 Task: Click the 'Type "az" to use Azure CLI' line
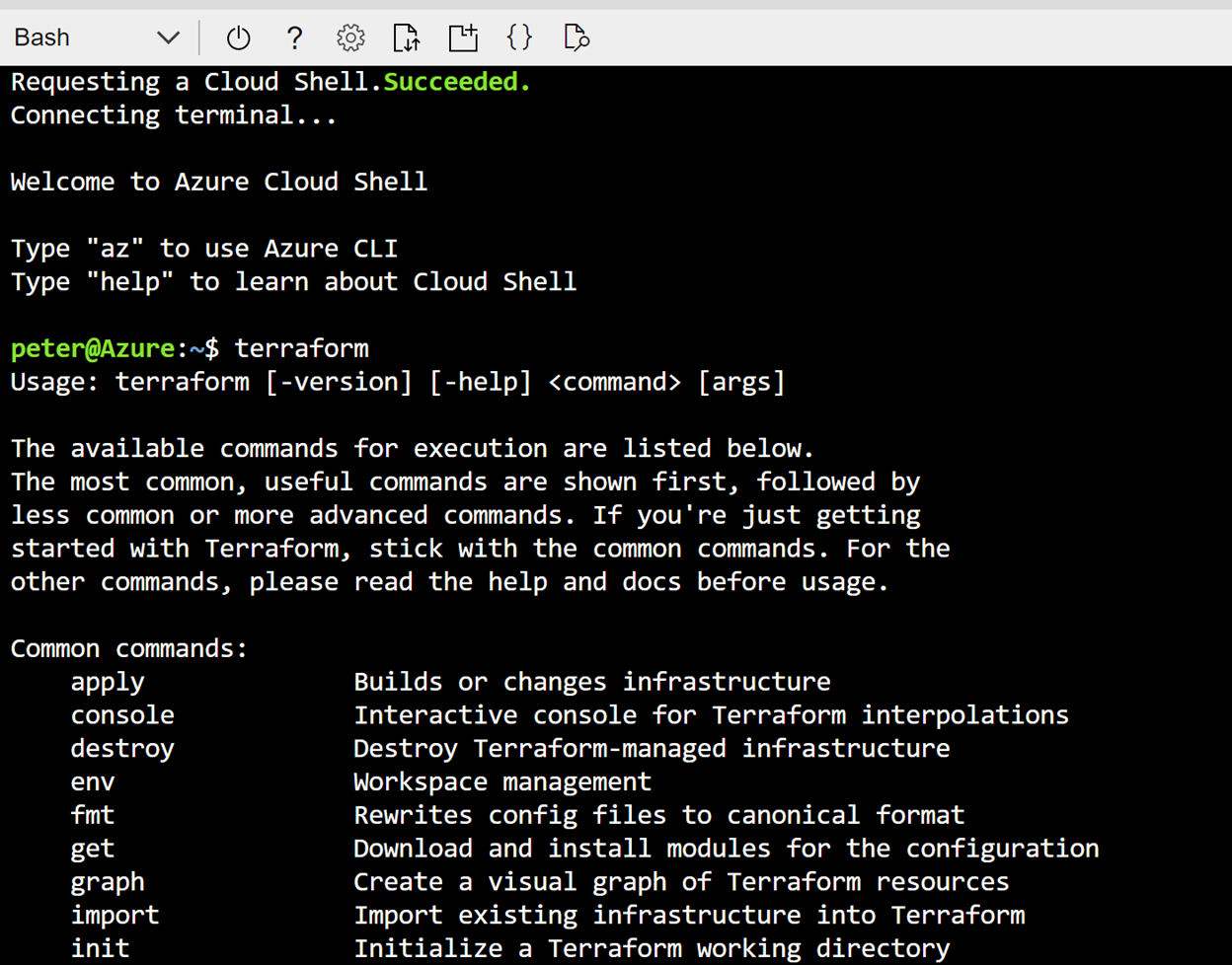[x=204, y=249]
